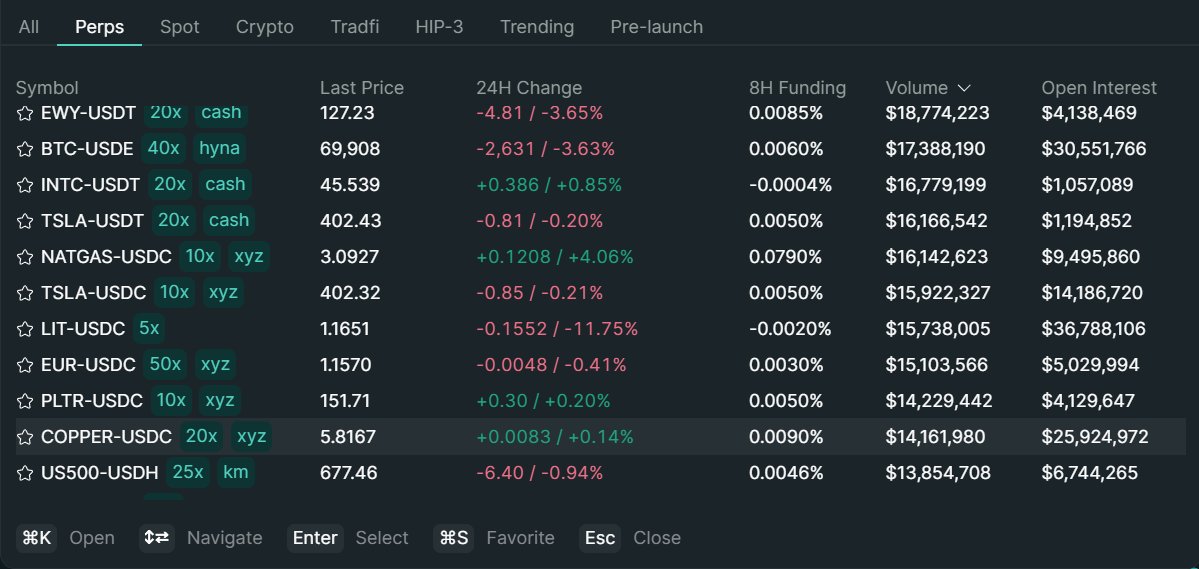The image size is (1199, 569).
Task: Click the 8H Funding column header
Action: point(797,88)
